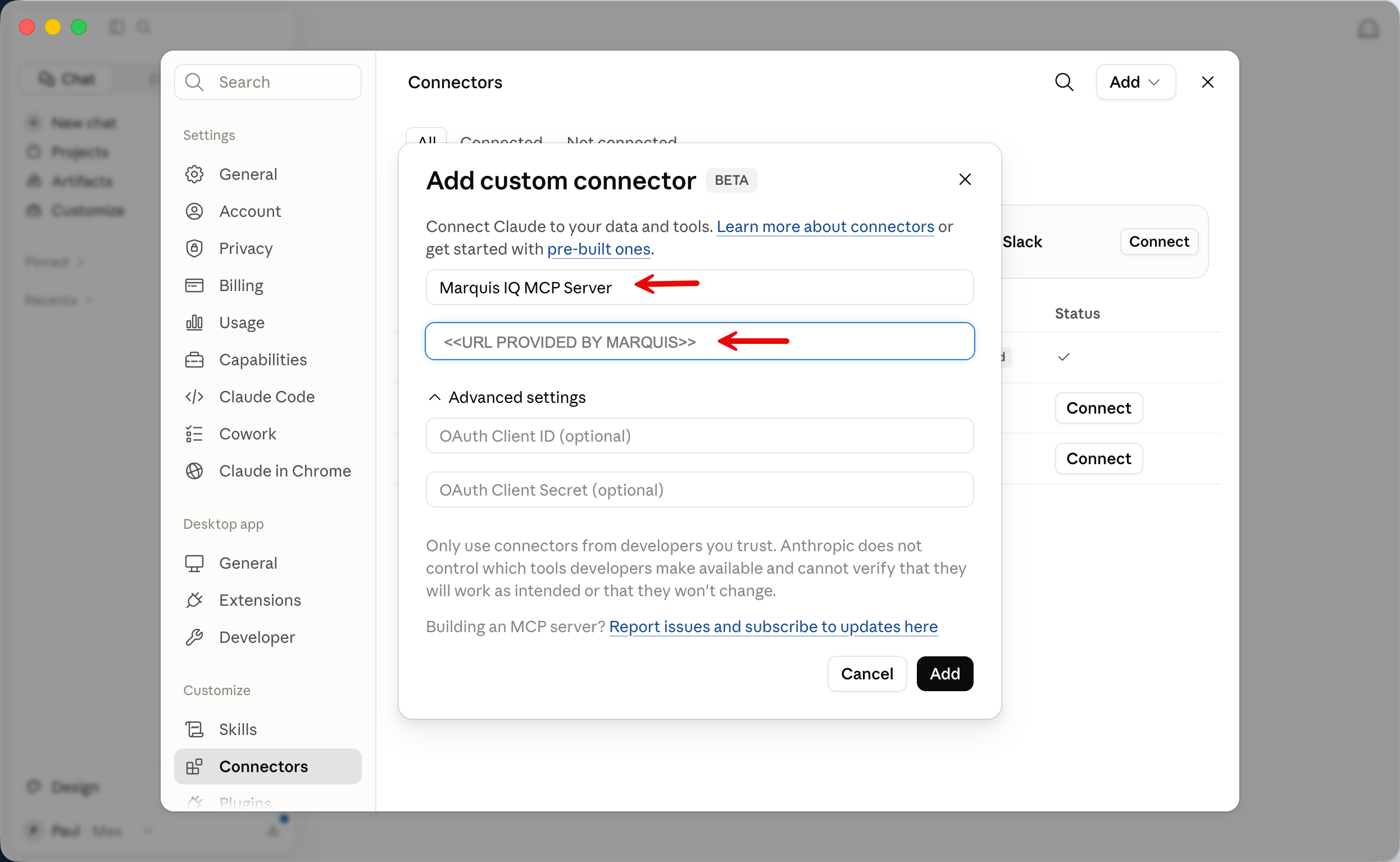Screen dimensions: 1400x862
Task: Select the Account profile icon
Action: point(194,211)
